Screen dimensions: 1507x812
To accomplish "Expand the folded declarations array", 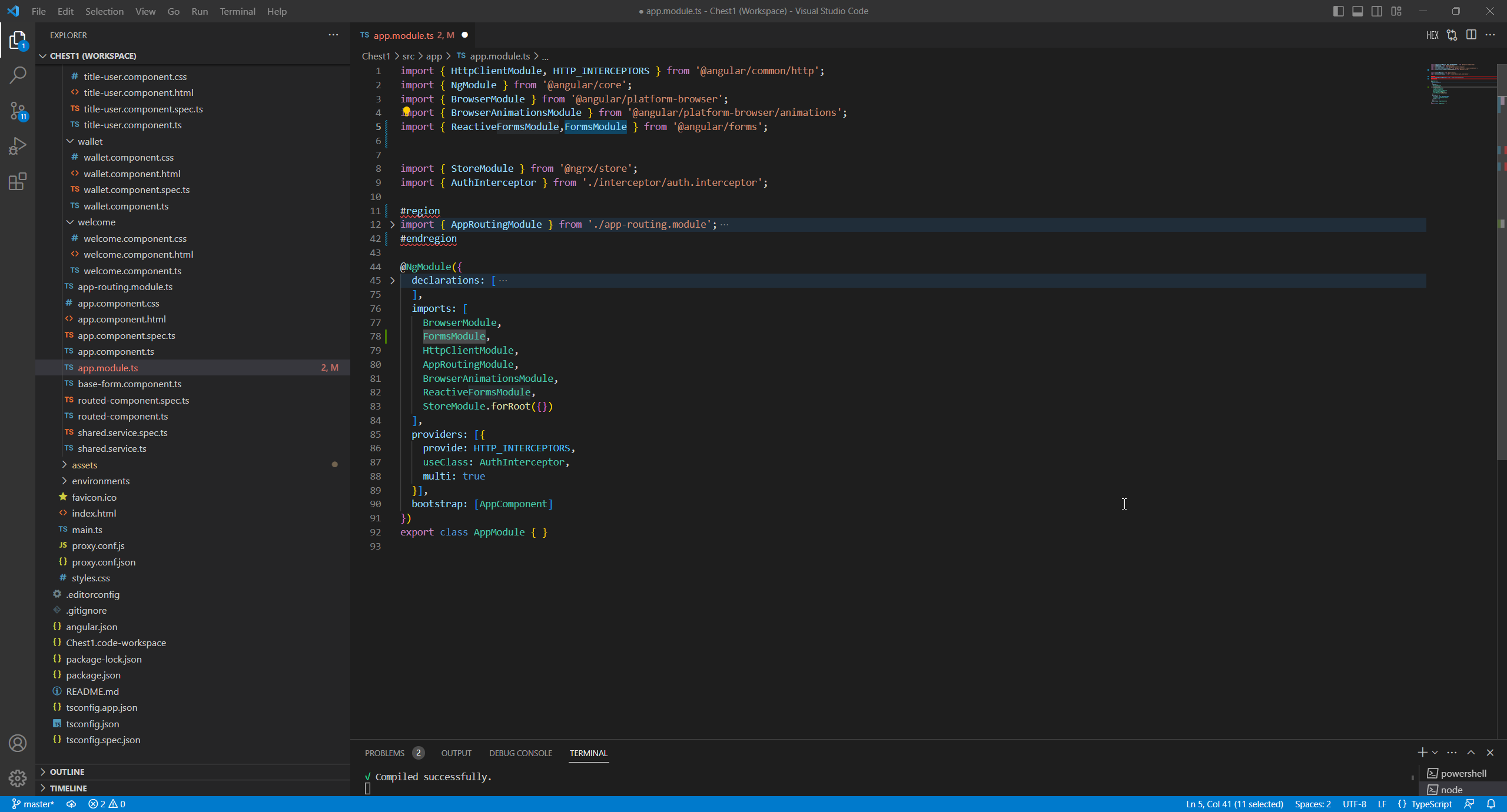I will 392,281.
